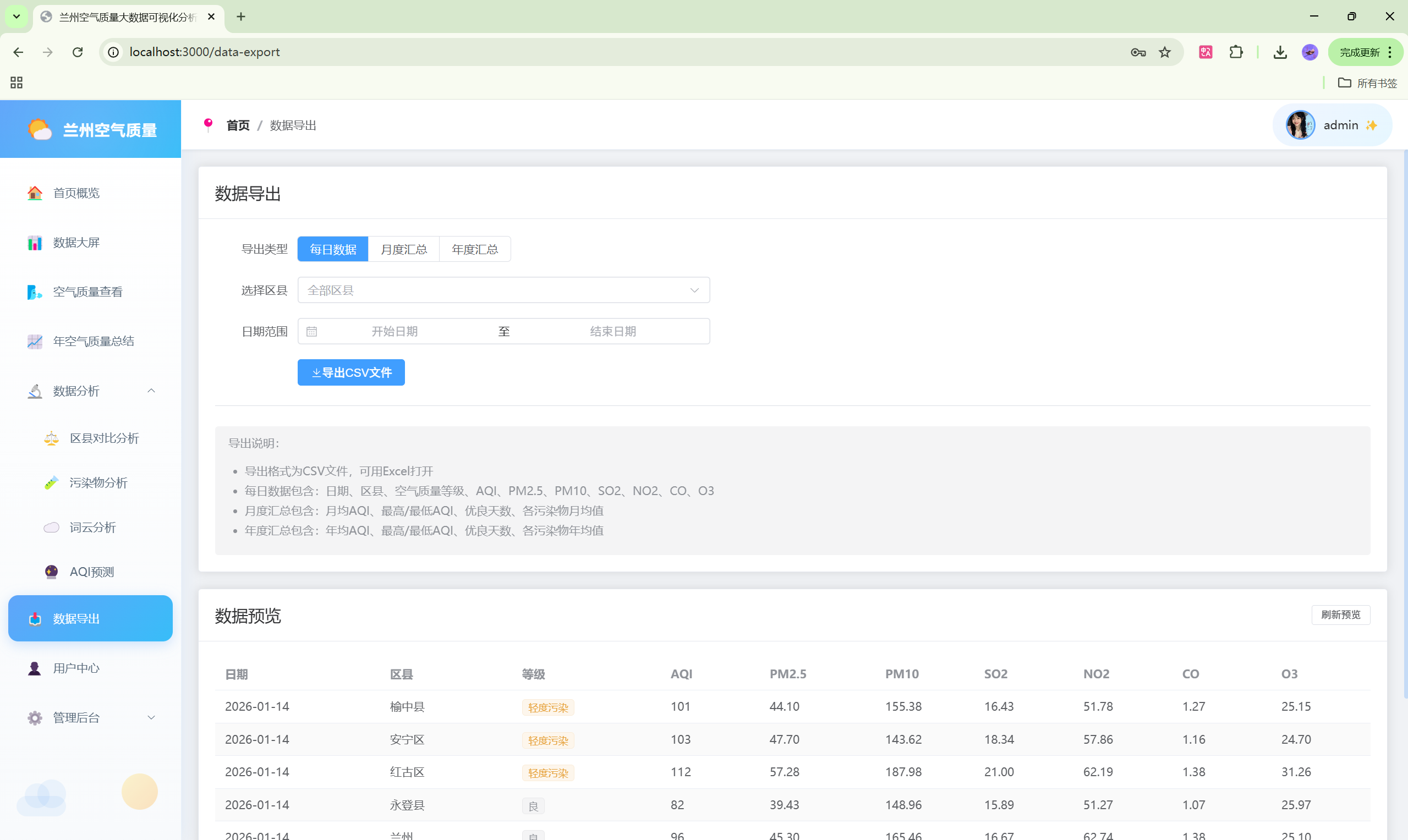Click the home icon for 首页概览
This screenshot has height=840, width=1408.
click(35, 193)
